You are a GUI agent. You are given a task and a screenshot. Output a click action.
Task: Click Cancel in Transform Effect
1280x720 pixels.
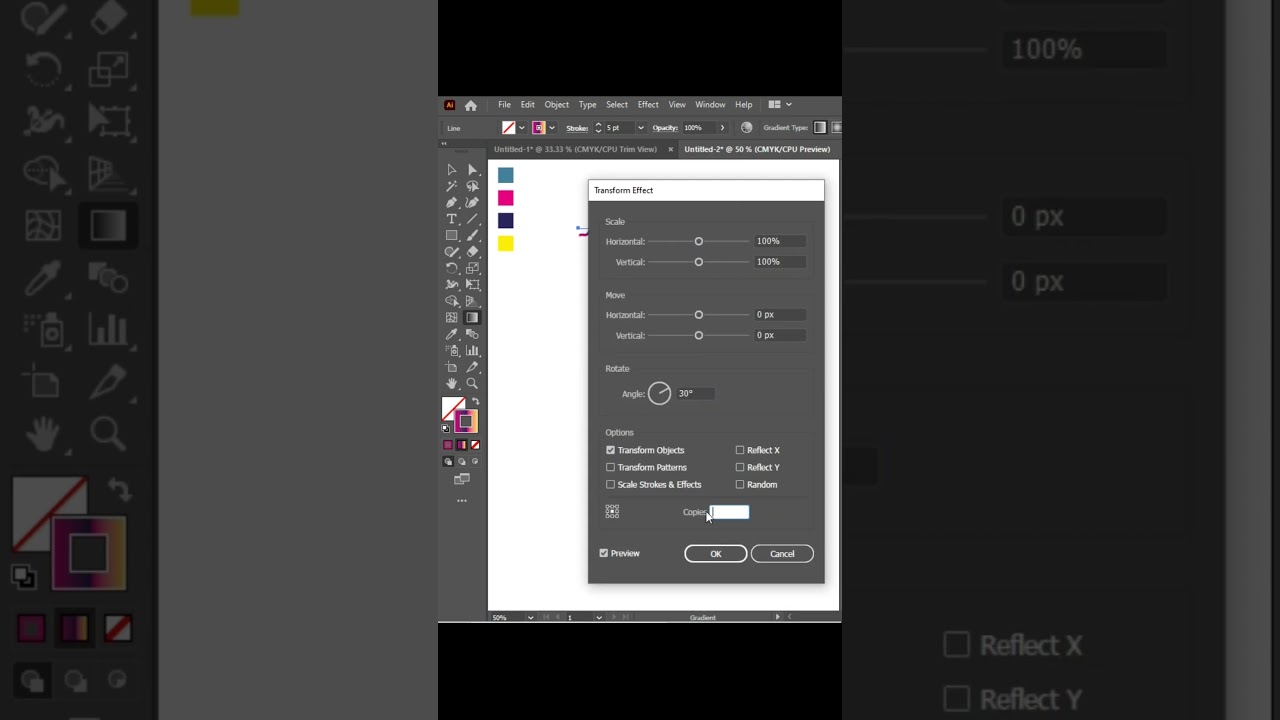(782, 553)
